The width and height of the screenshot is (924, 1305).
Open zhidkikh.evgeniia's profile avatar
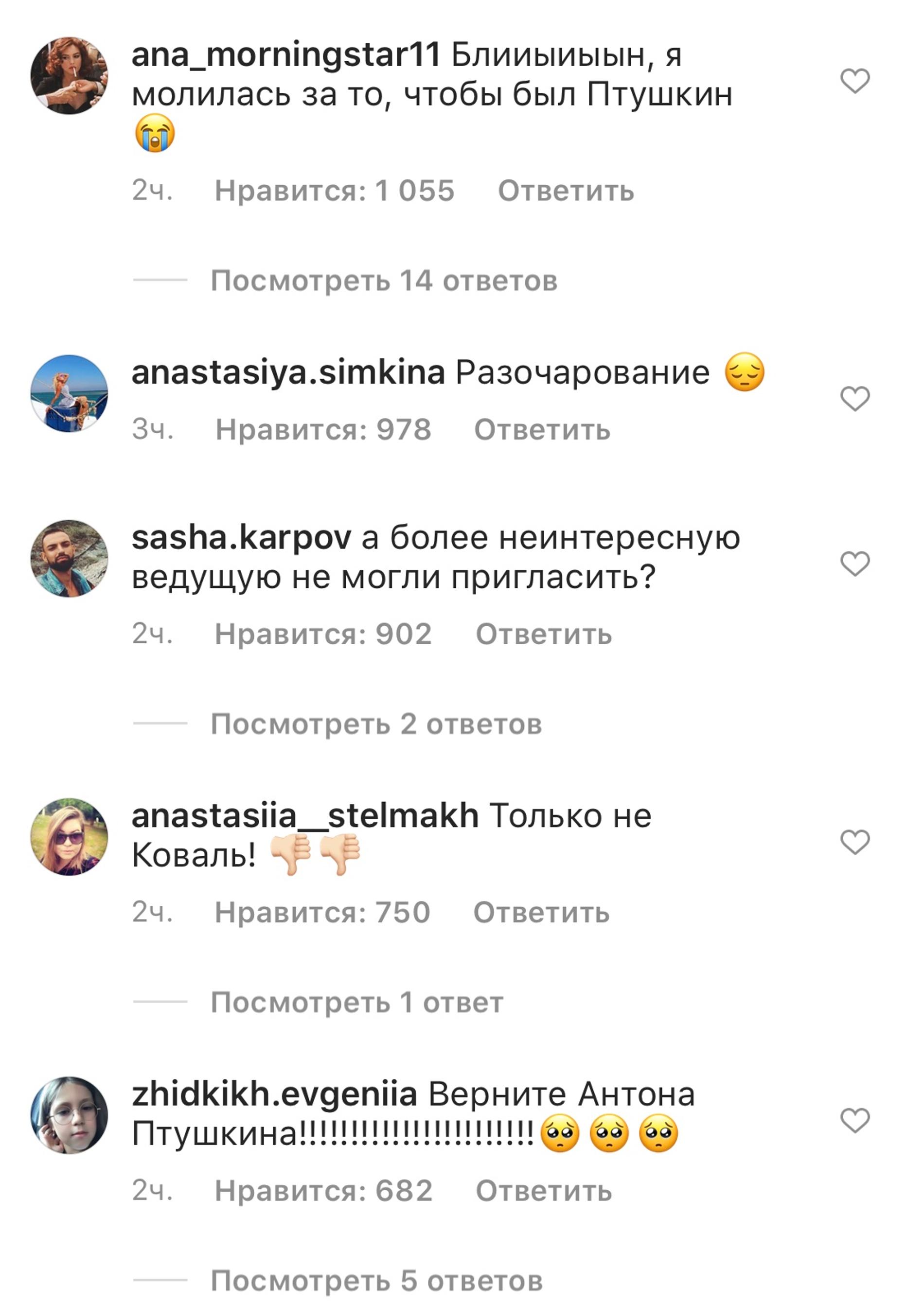(69, 1115)
